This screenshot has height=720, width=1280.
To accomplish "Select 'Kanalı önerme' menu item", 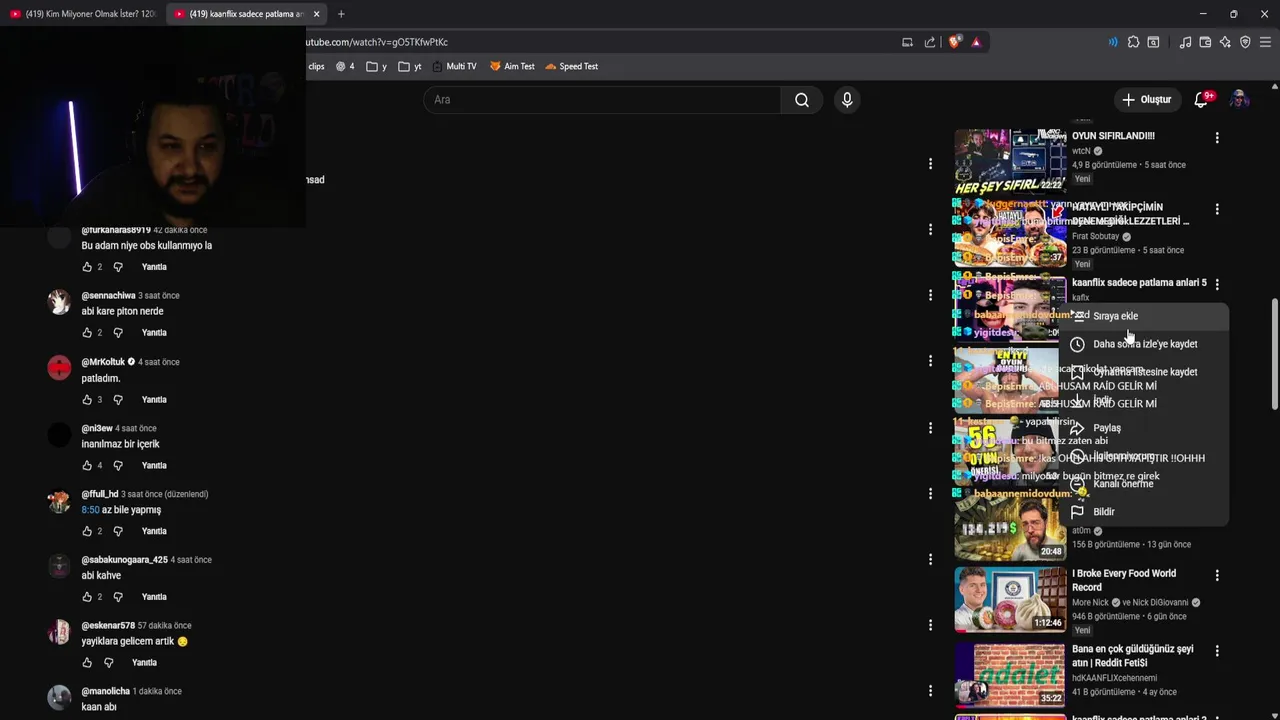I will [x=1146, y=484].
